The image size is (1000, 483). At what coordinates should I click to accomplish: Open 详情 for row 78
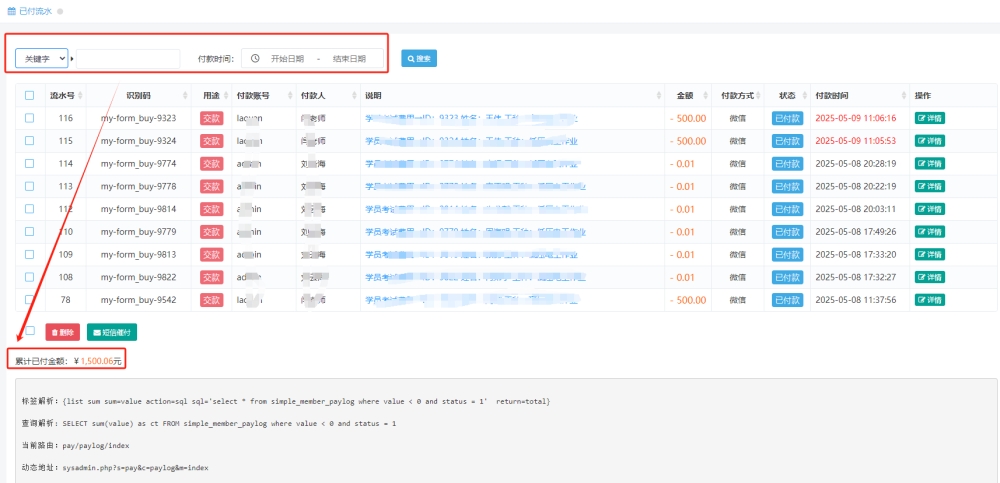[929, 299]
